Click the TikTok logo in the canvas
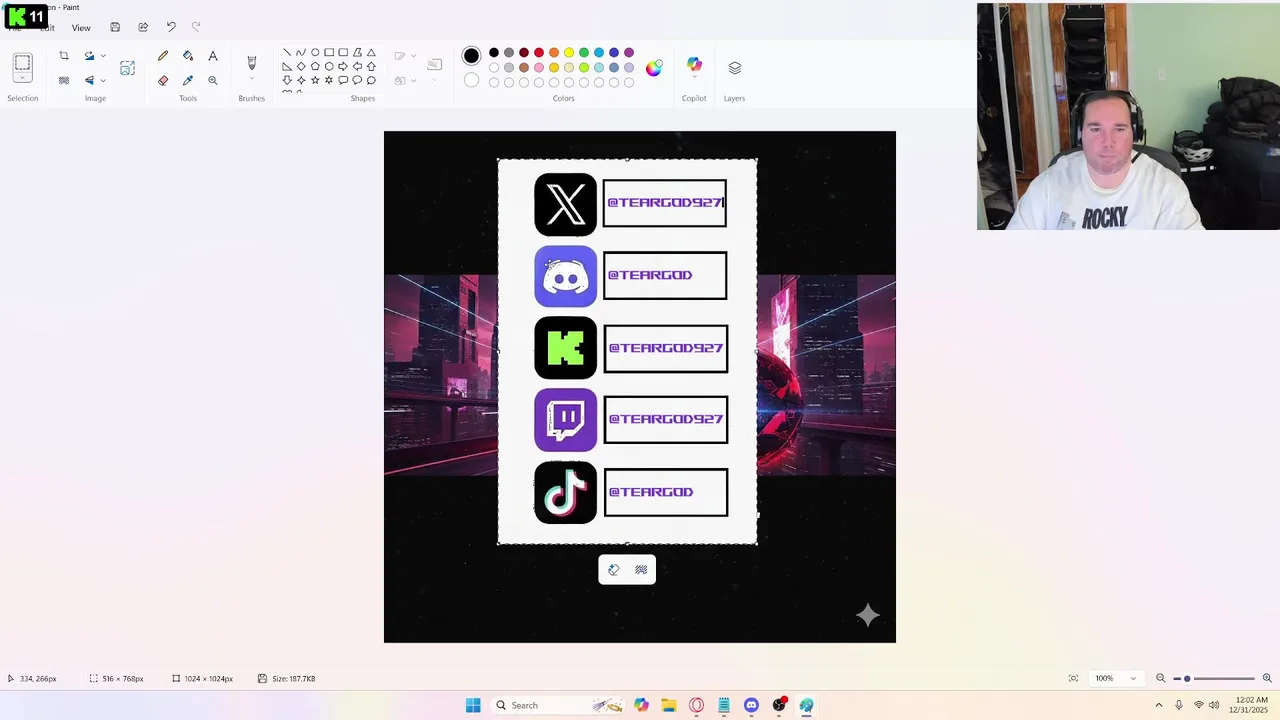Screen dimensions: 1280x720 pos(565,492)
